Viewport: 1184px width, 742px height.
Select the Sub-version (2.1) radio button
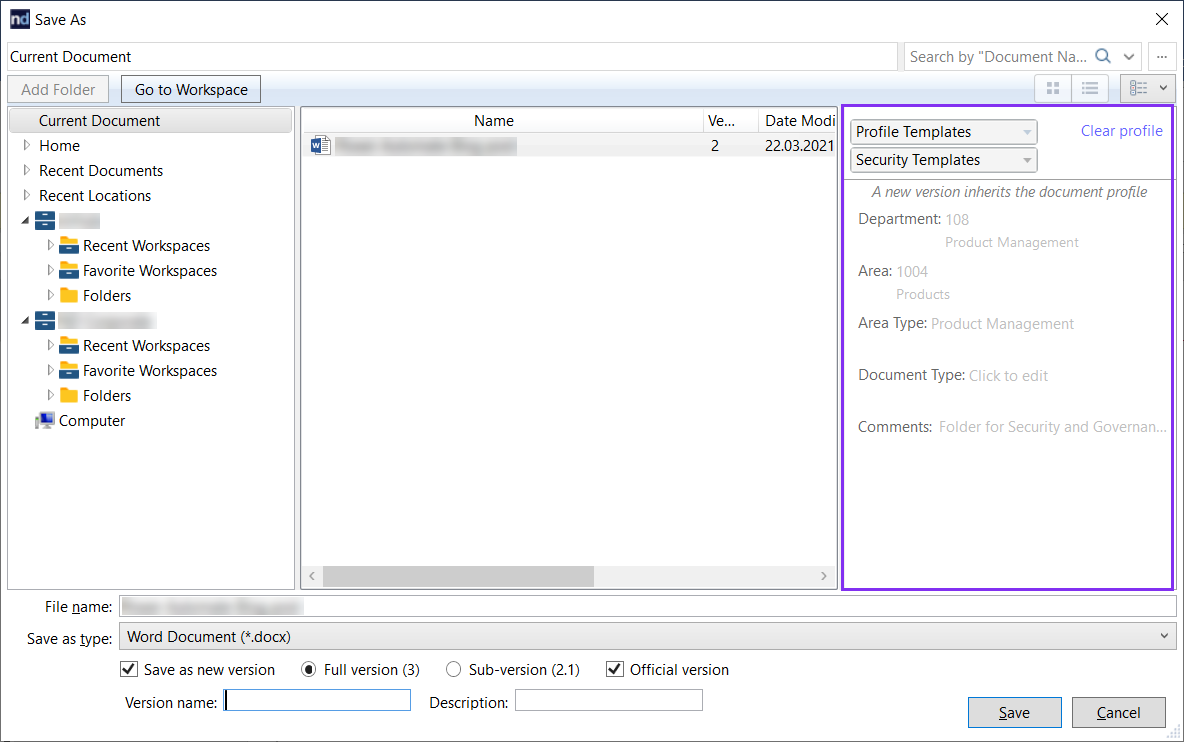(x=454, y=670)
